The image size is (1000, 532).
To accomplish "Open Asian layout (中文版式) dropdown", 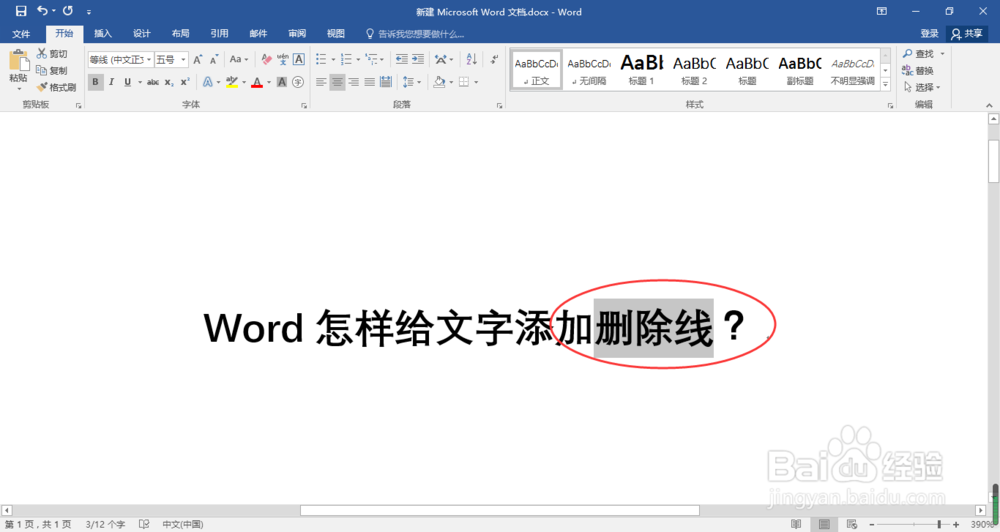I will click(x=444, y=59).
